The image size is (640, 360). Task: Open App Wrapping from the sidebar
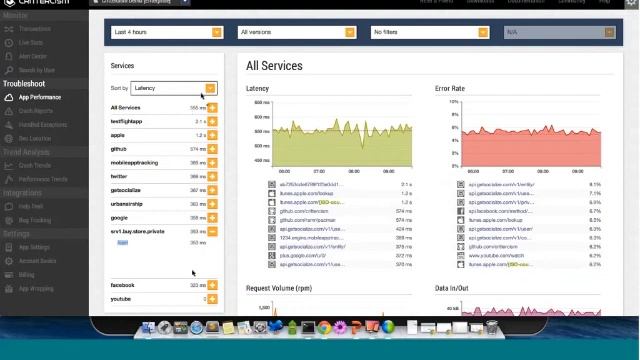[36, 289]
